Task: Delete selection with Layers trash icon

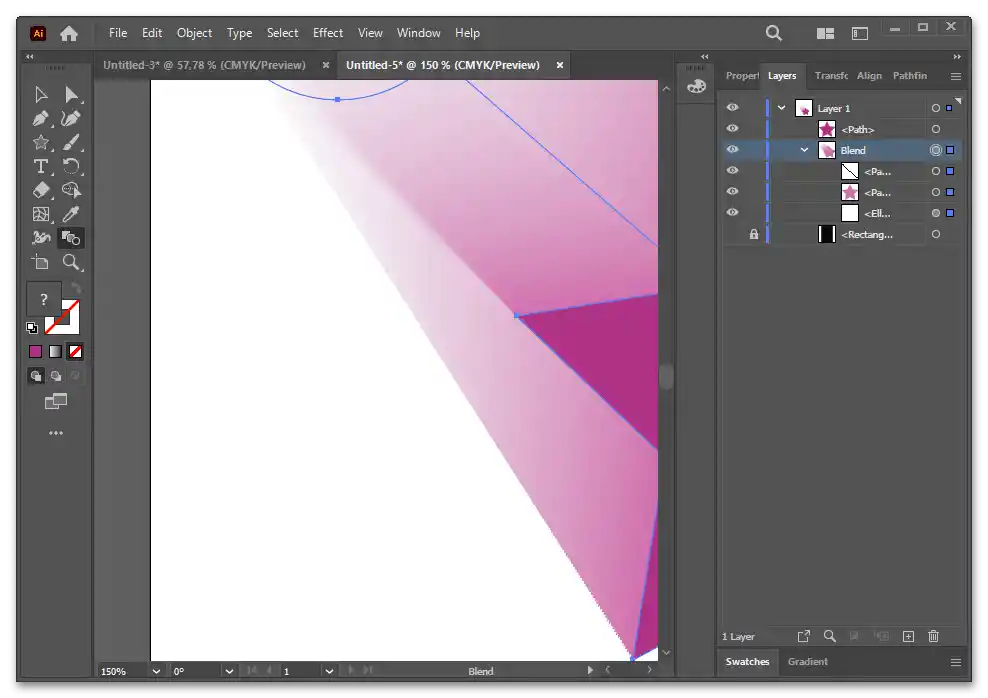Action: click(933, 636)
